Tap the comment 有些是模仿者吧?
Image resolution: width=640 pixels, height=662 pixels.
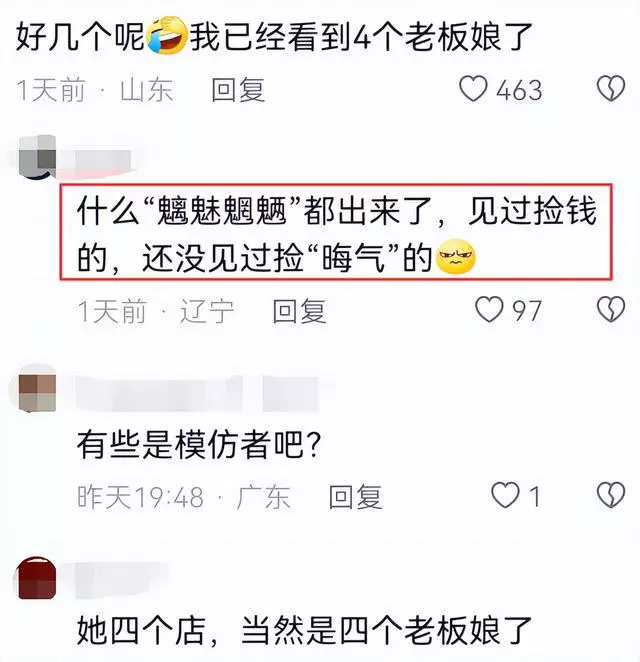tap(200, 445)
